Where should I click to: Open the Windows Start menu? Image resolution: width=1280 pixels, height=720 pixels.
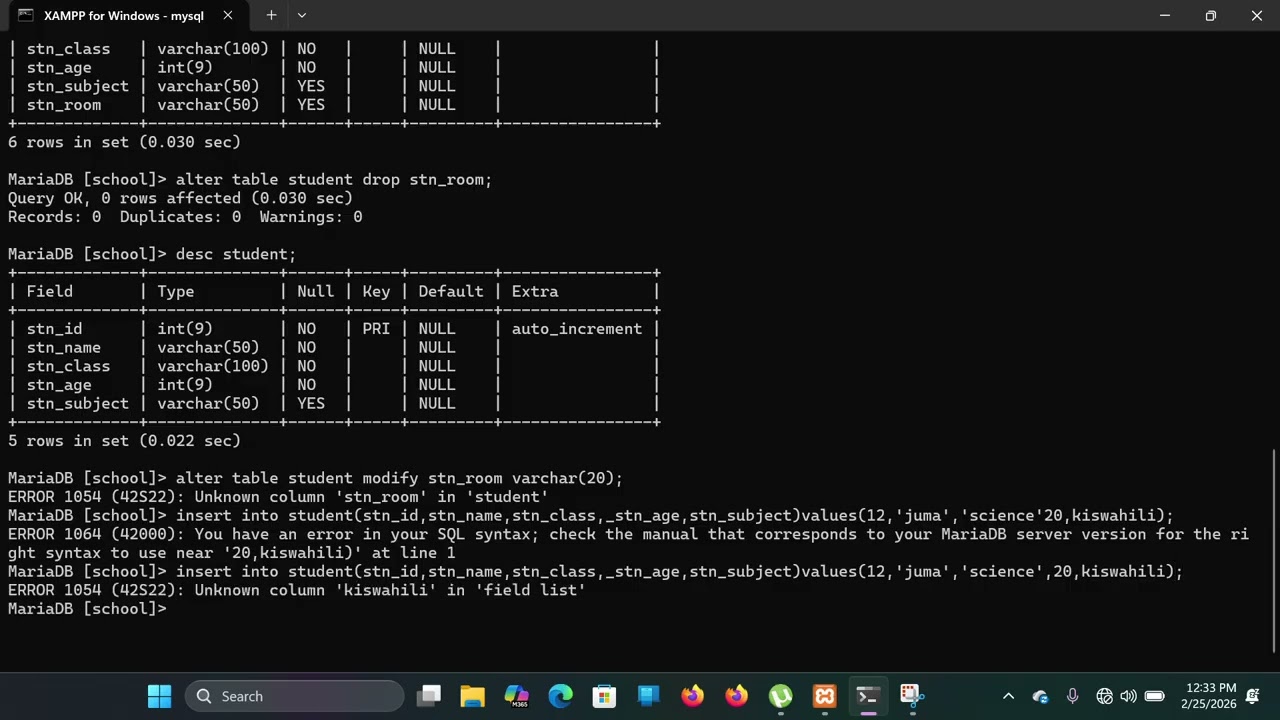click(159, 696)
